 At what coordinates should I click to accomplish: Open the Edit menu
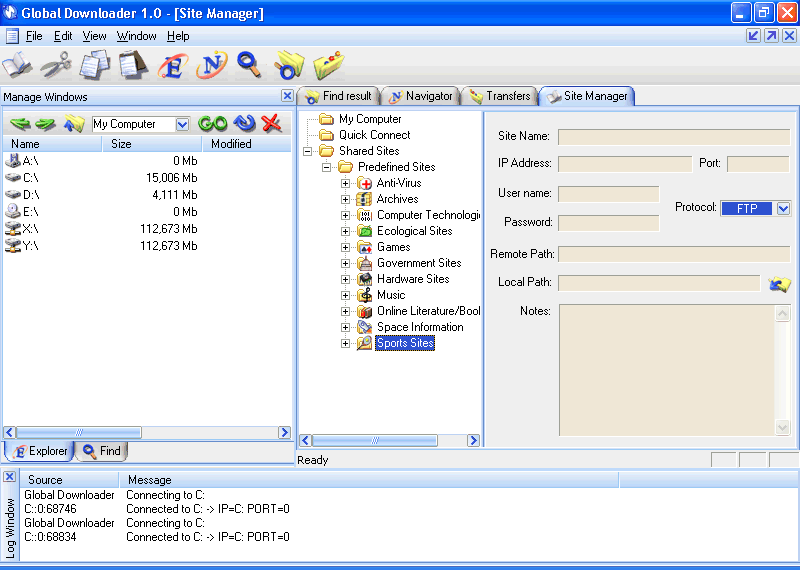(x=63, y=36)
